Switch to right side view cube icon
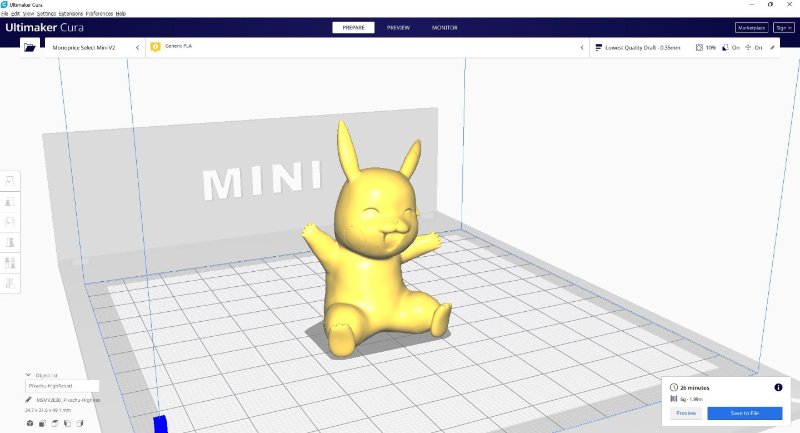The height and width of the screenshot is (433, 800). [x=80, y=423]
